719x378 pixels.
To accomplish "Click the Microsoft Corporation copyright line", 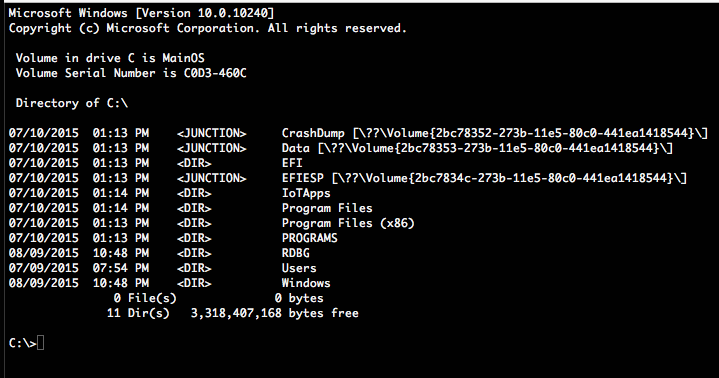I will [208, 28].
